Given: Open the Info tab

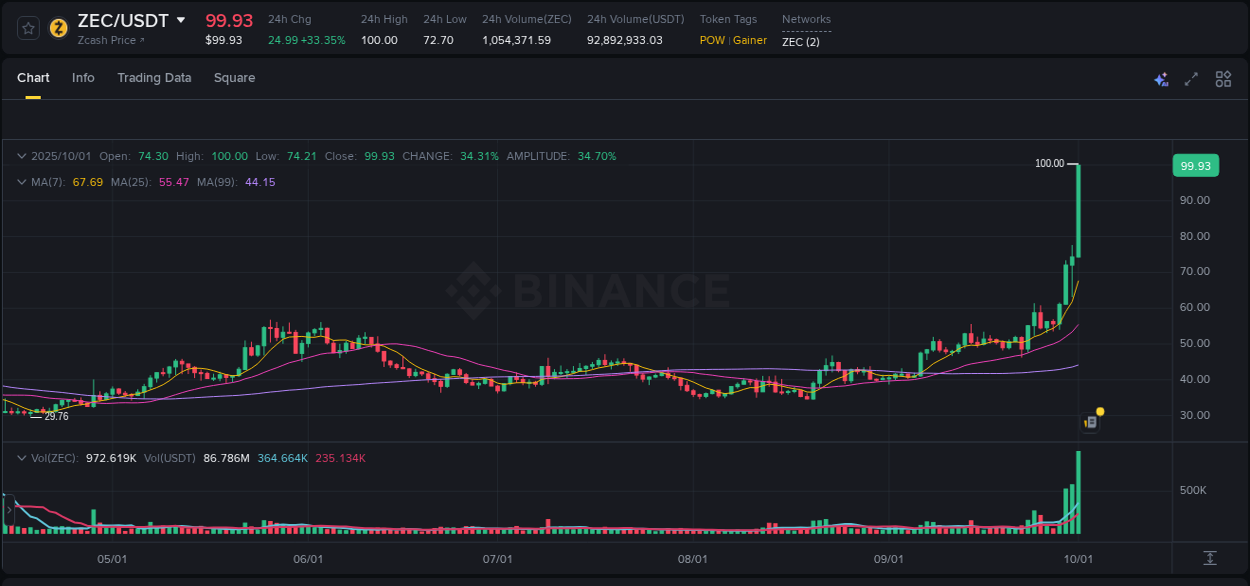Looking at the screenshot, I should [x=83, y=77].
